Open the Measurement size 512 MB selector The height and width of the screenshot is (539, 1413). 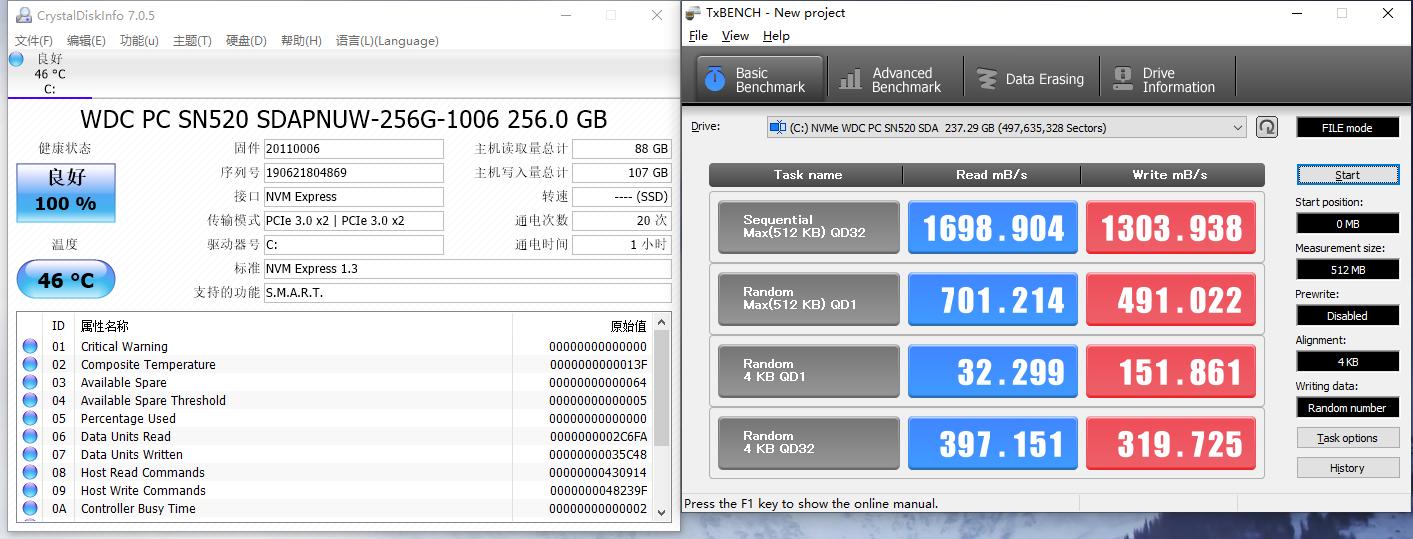[1346, 270]
